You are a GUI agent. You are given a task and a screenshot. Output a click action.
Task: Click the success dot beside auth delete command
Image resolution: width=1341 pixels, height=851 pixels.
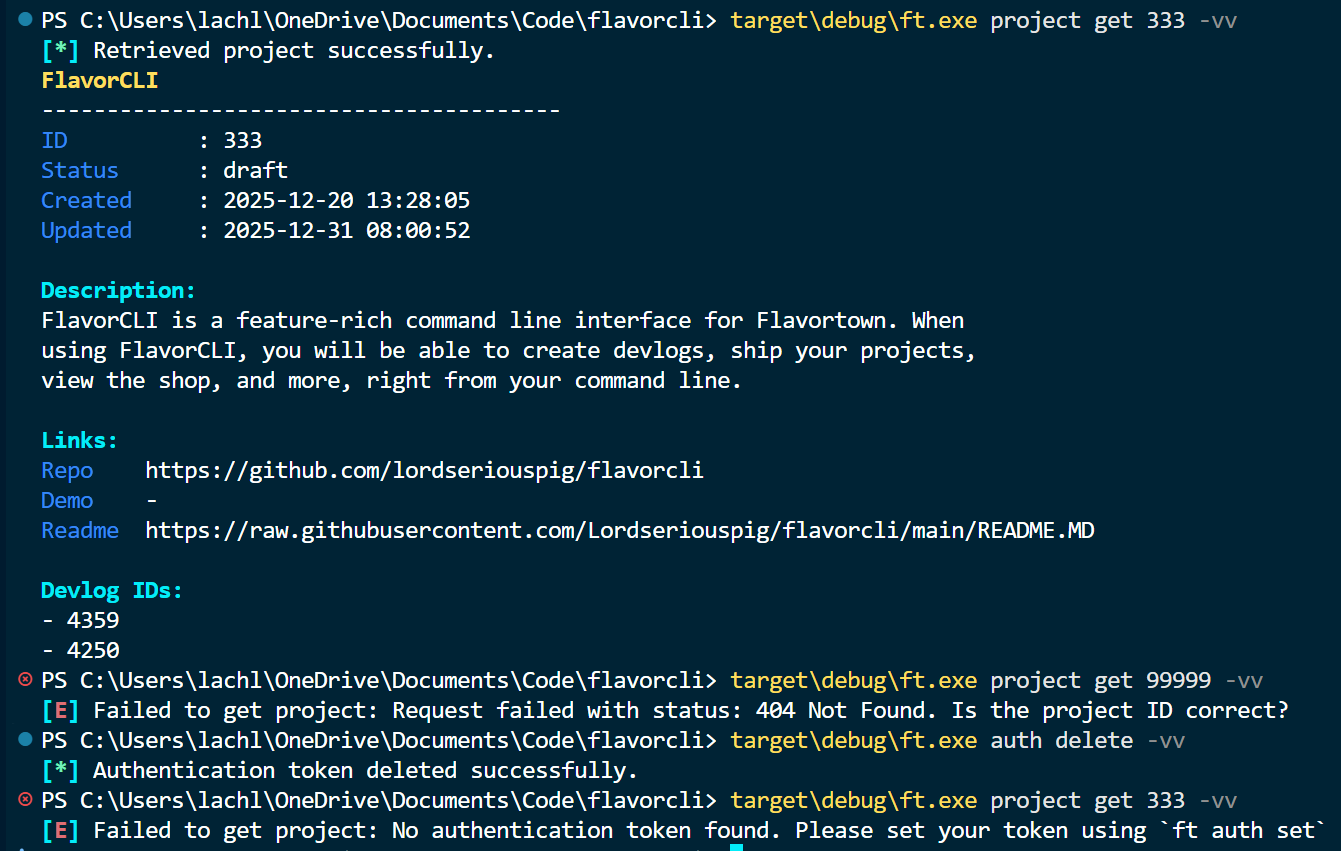pyautogui.click(x=25, y=741)
